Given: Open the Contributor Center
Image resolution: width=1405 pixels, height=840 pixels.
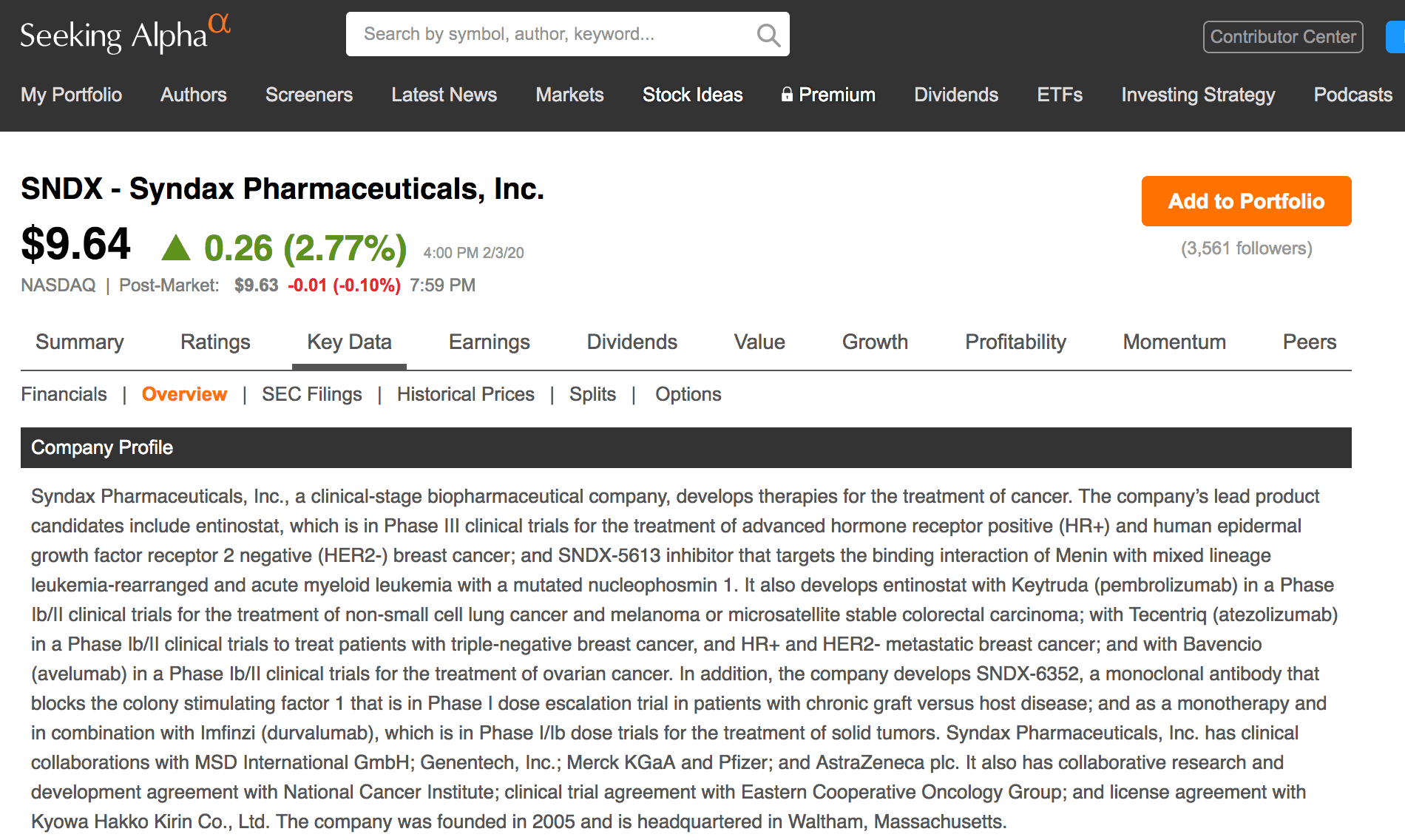Looking at the screenshot, I should [1282, 37].
